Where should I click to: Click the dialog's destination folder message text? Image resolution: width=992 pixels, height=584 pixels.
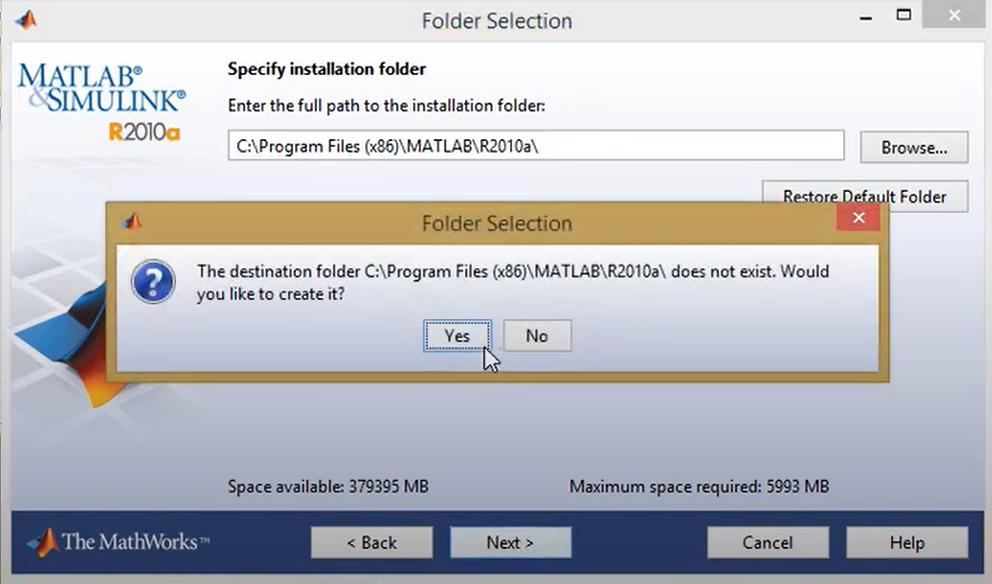pos(512,283)
